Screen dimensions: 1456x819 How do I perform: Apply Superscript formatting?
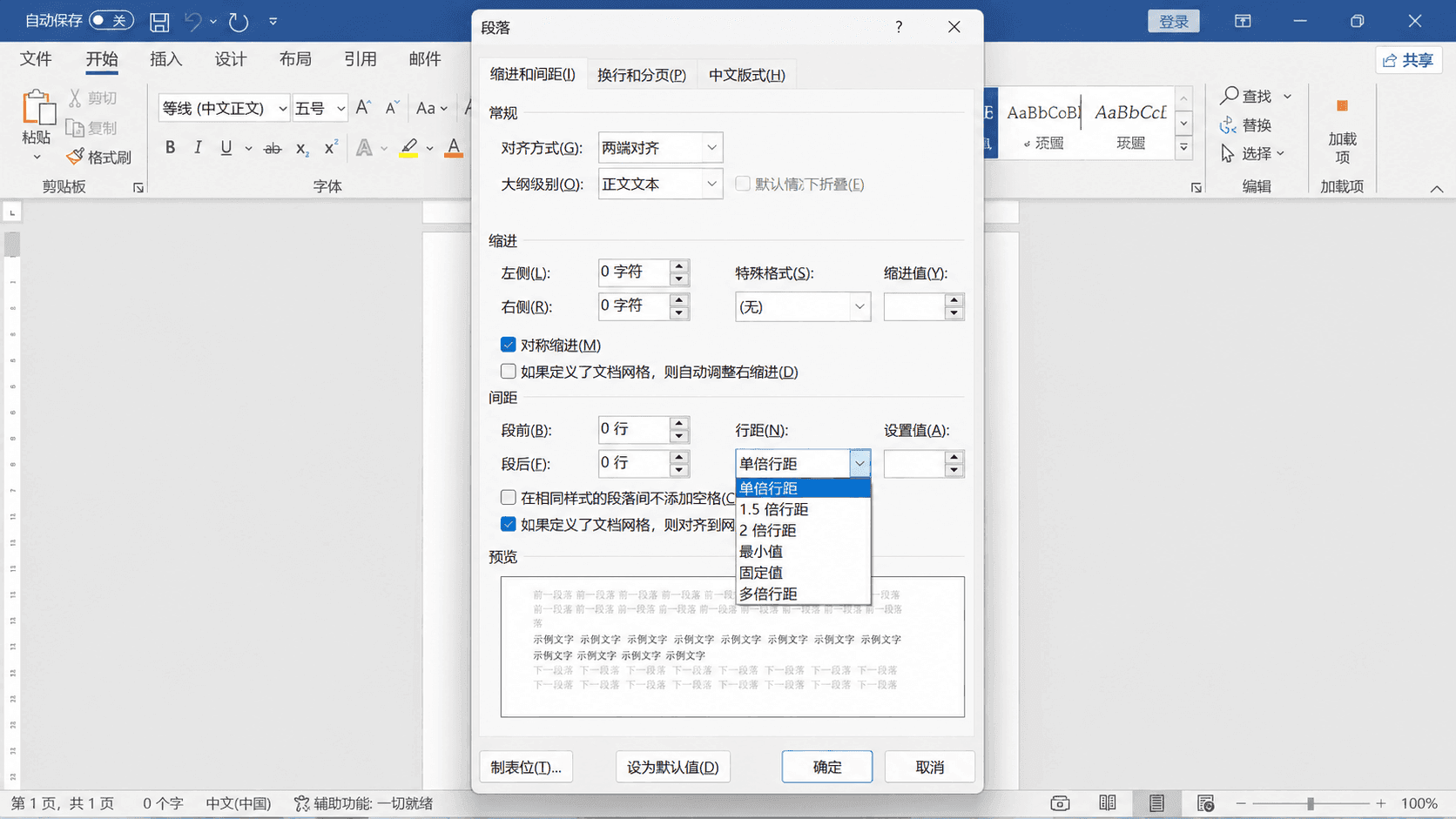pyautogui.click(x=330, y=148)
